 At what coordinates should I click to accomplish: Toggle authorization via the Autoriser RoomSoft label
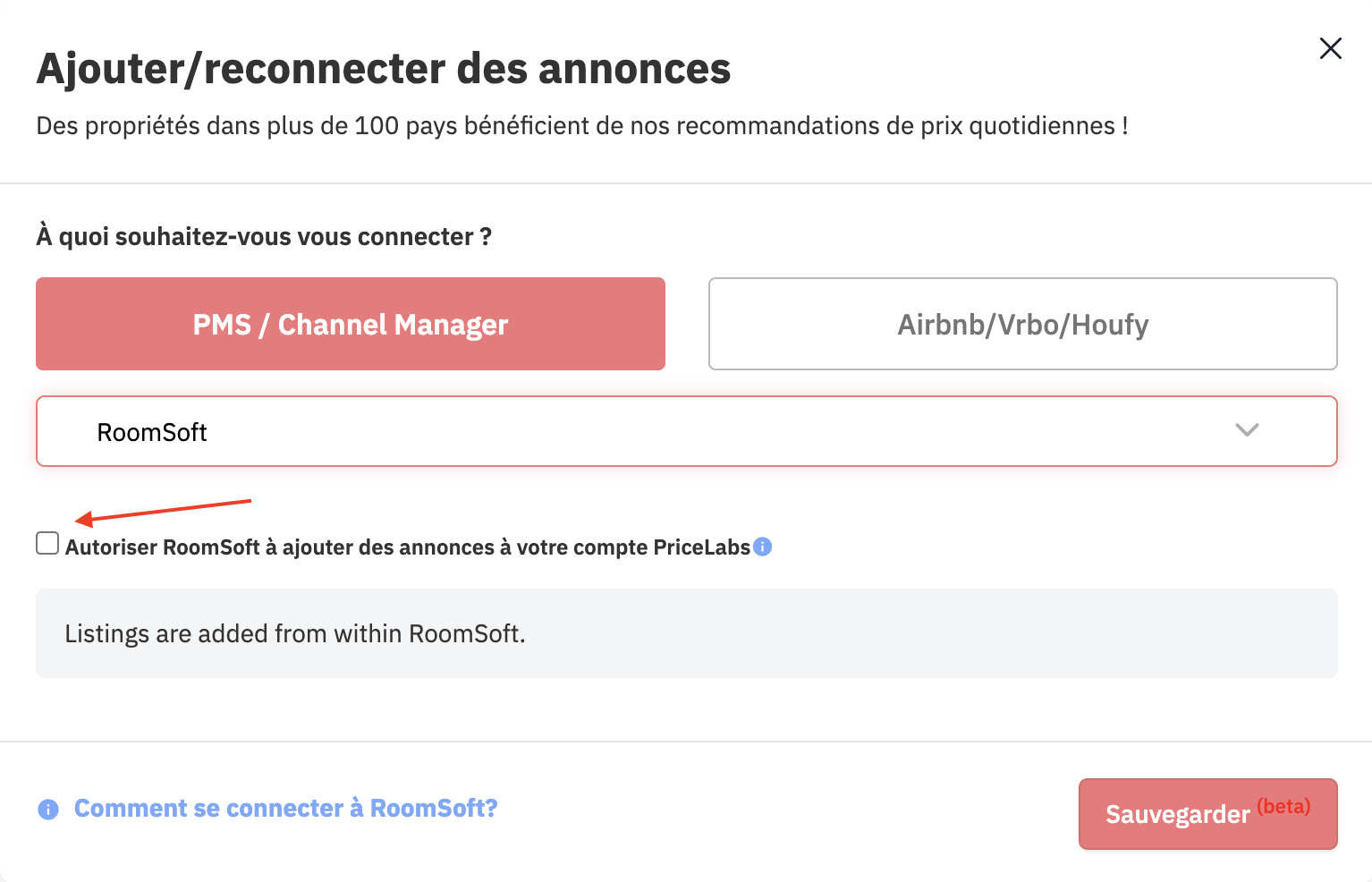pos(408,547)
